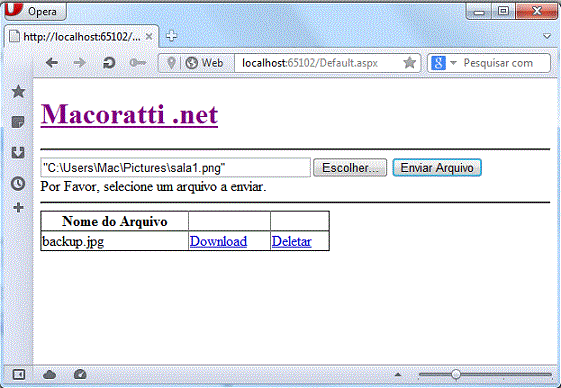Click the Enviar Arquivo button

point(437,168)
